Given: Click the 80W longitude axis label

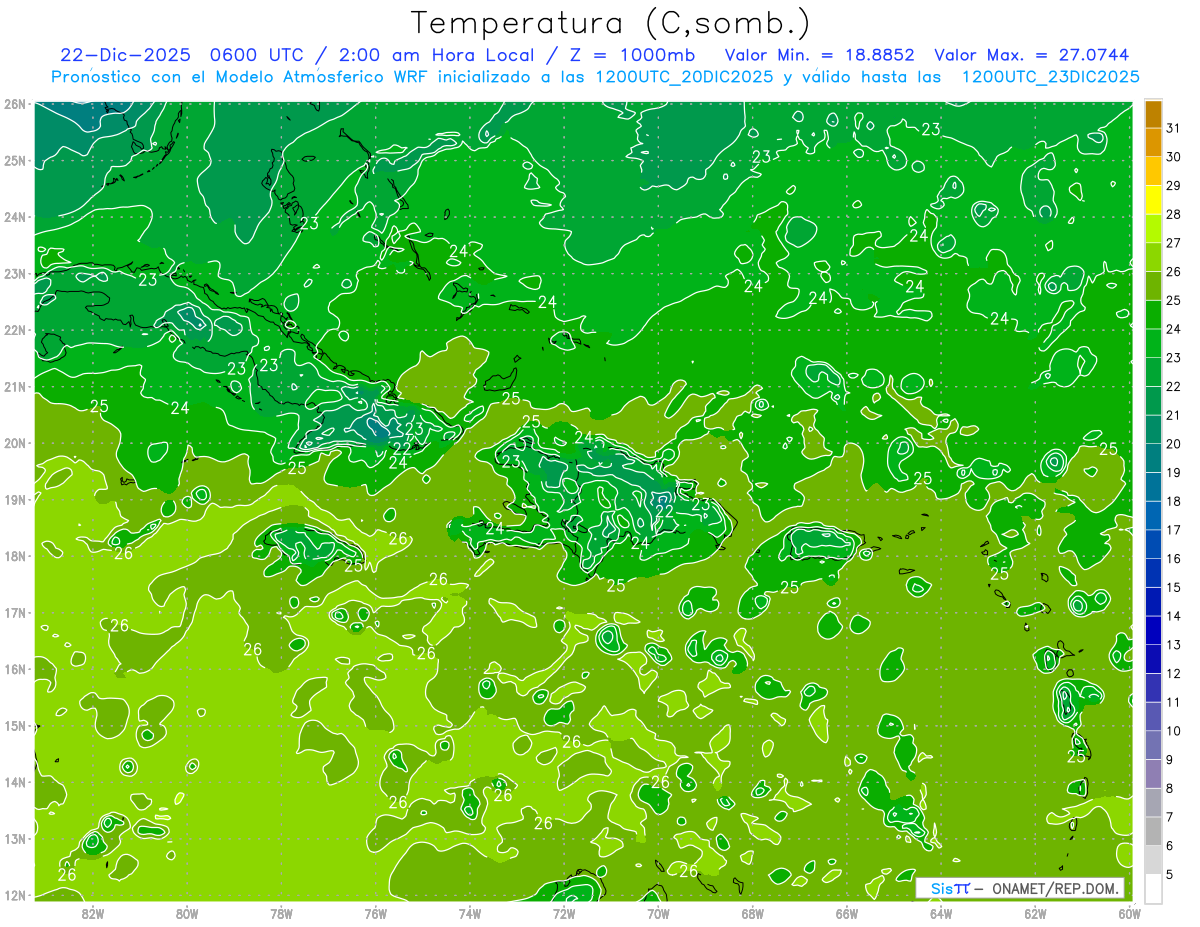Looking at the screenshot, I should coord(187,912).
